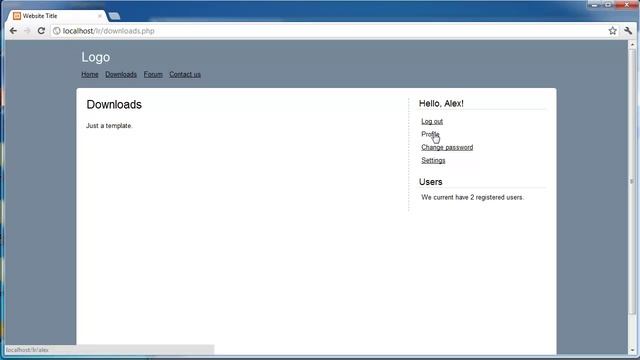Viewport: 640px width, 360px height.
Task: Click the Downloads page heading
Action: coord(114,104)
